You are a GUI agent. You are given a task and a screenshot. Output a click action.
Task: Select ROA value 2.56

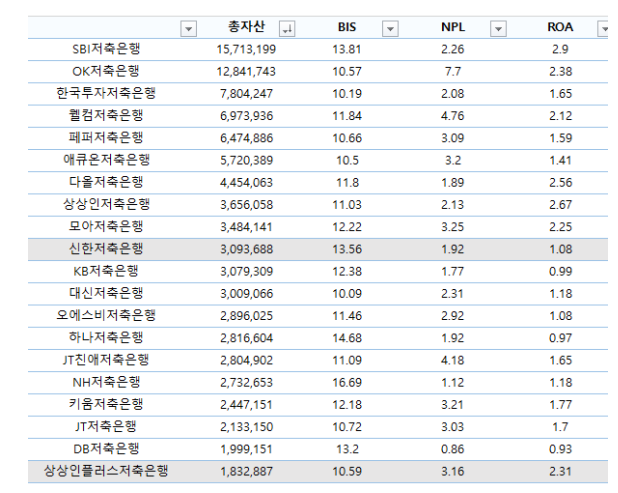click(x=560, y=182)
